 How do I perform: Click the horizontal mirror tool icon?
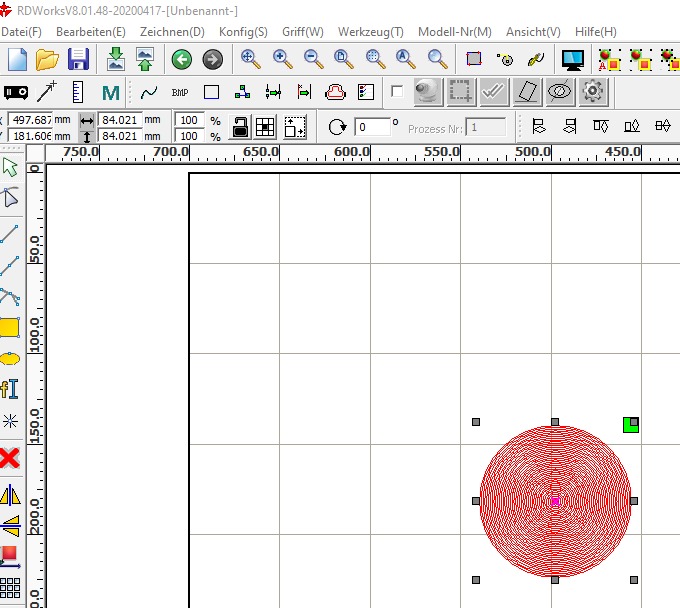pyautogui.click(x=10, y=495)
